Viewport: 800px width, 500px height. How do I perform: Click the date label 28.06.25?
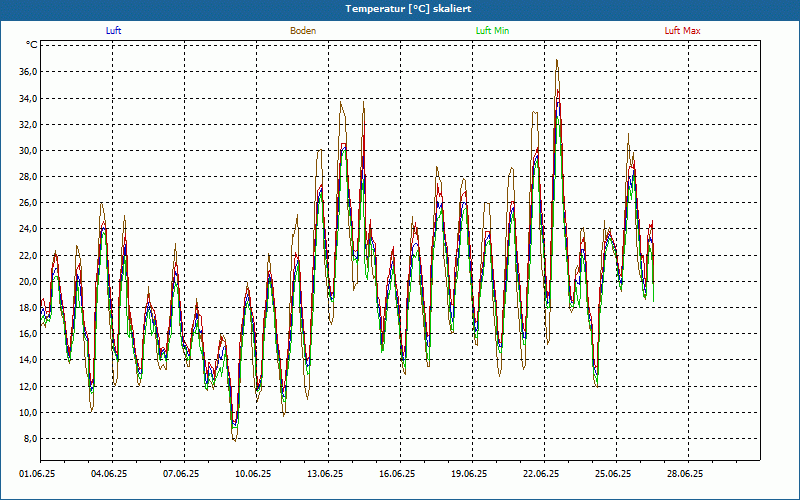click(x=684, y=474)
